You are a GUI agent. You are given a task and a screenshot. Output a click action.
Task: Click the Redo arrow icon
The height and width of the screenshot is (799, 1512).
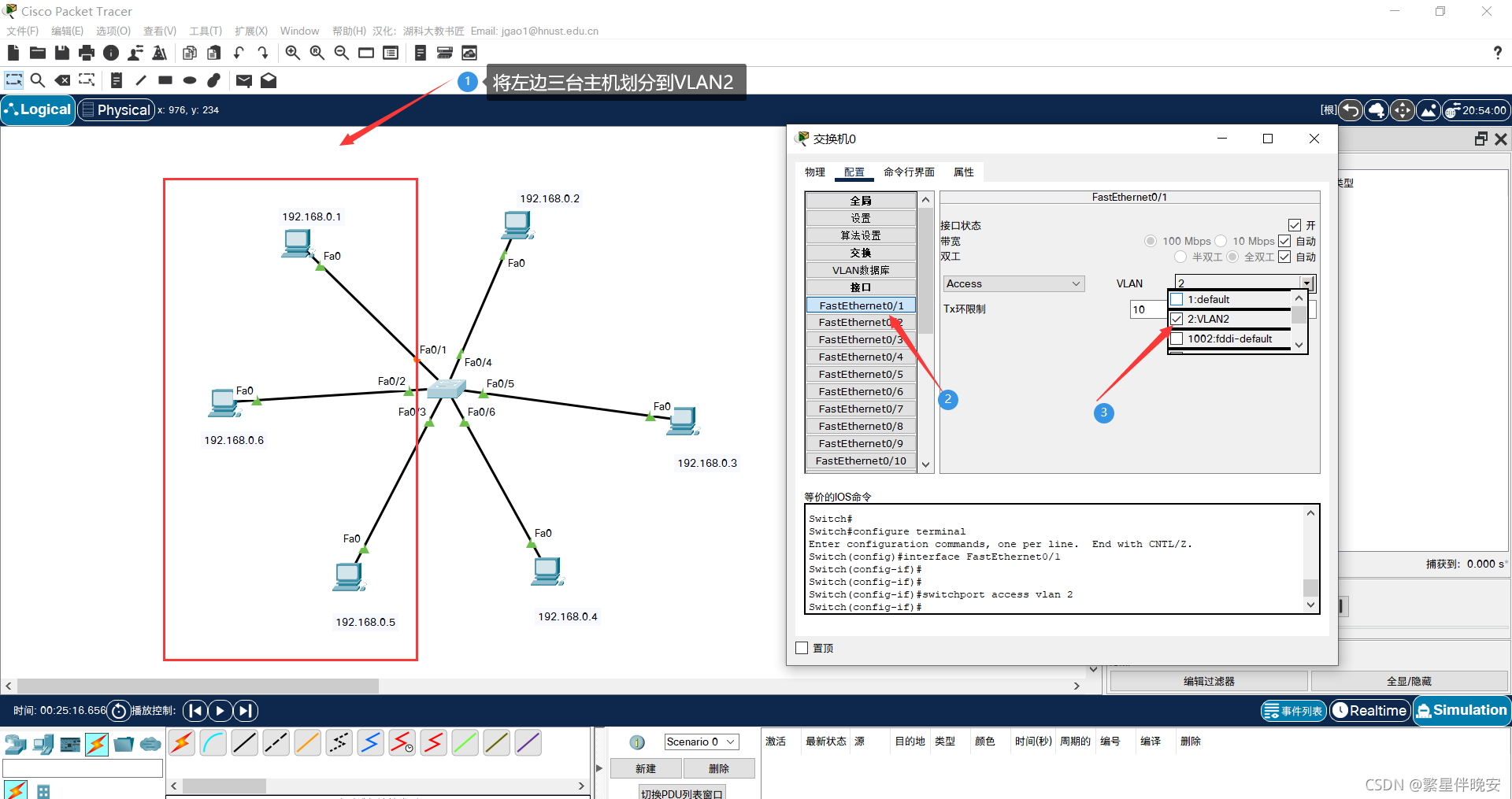[x=263, y=53]
